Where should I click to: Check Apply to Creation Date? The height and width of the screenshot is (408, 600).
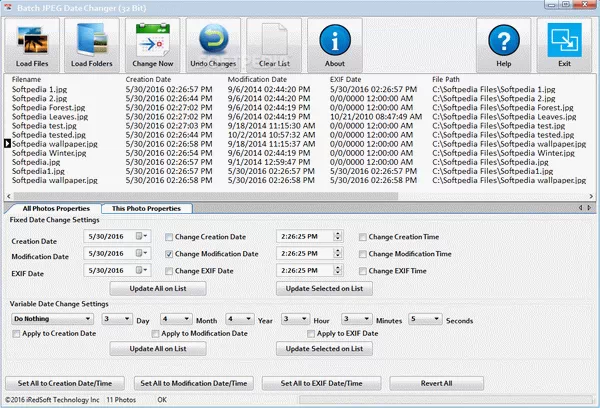16,334
